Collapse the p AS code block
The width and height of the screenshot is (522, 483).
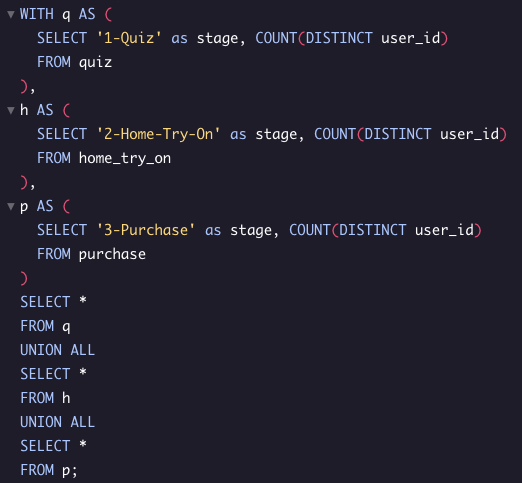11,206
